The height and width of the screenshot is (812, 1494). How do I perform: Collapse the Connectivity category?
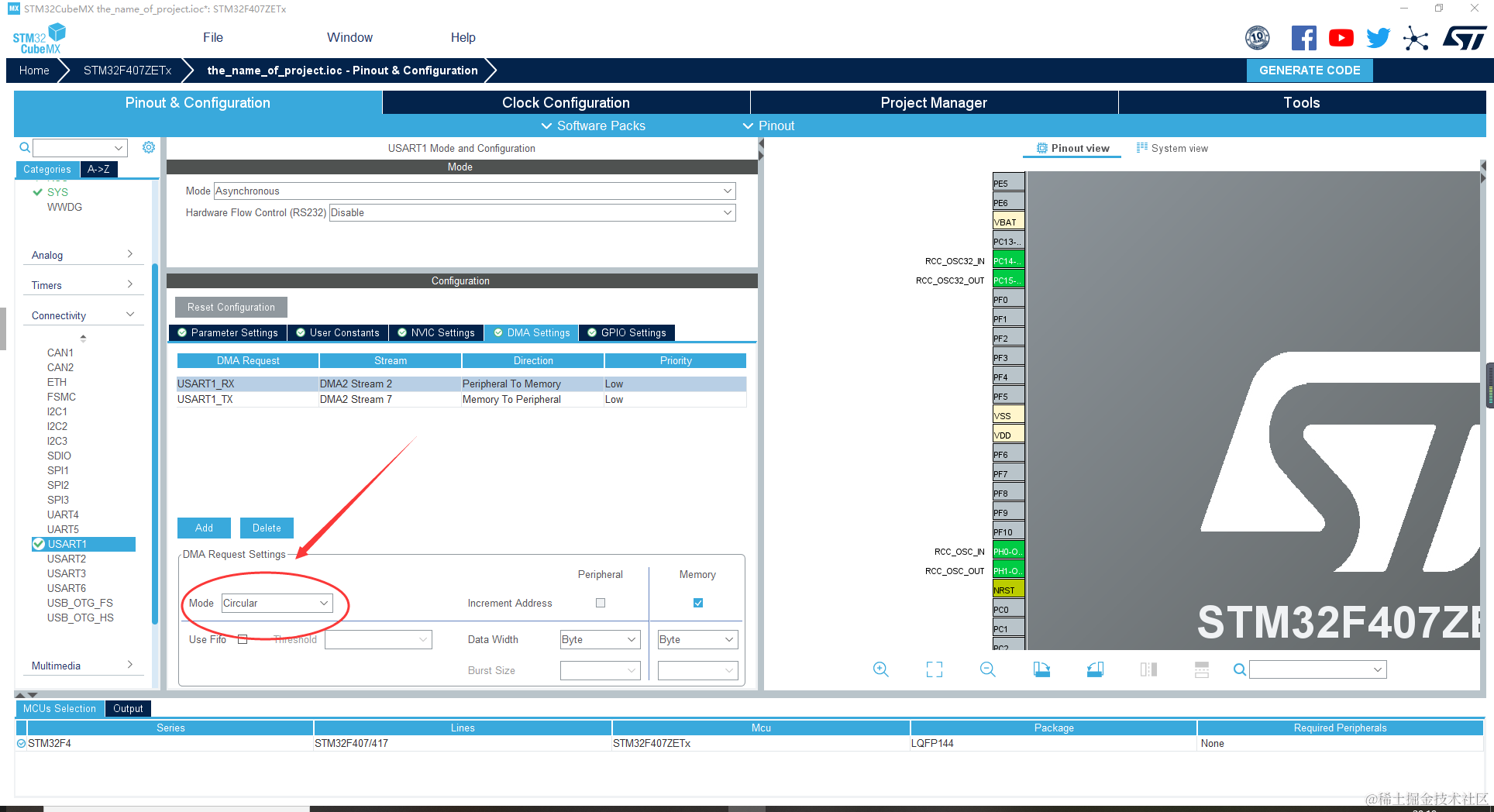click(82, 315)
